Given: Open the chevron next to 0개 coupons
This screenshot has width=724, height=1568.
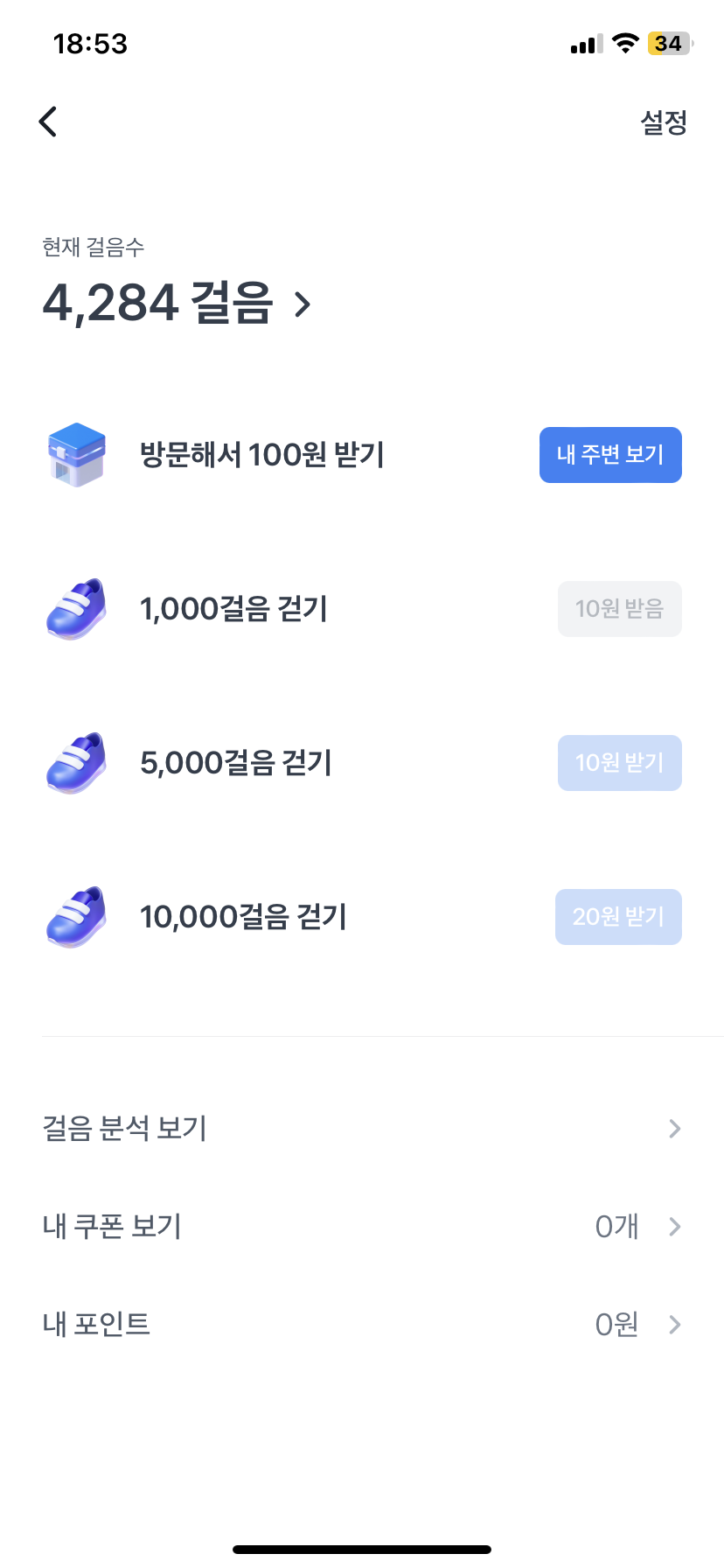Looking at the screenshot, I should tap(674, 1227).
